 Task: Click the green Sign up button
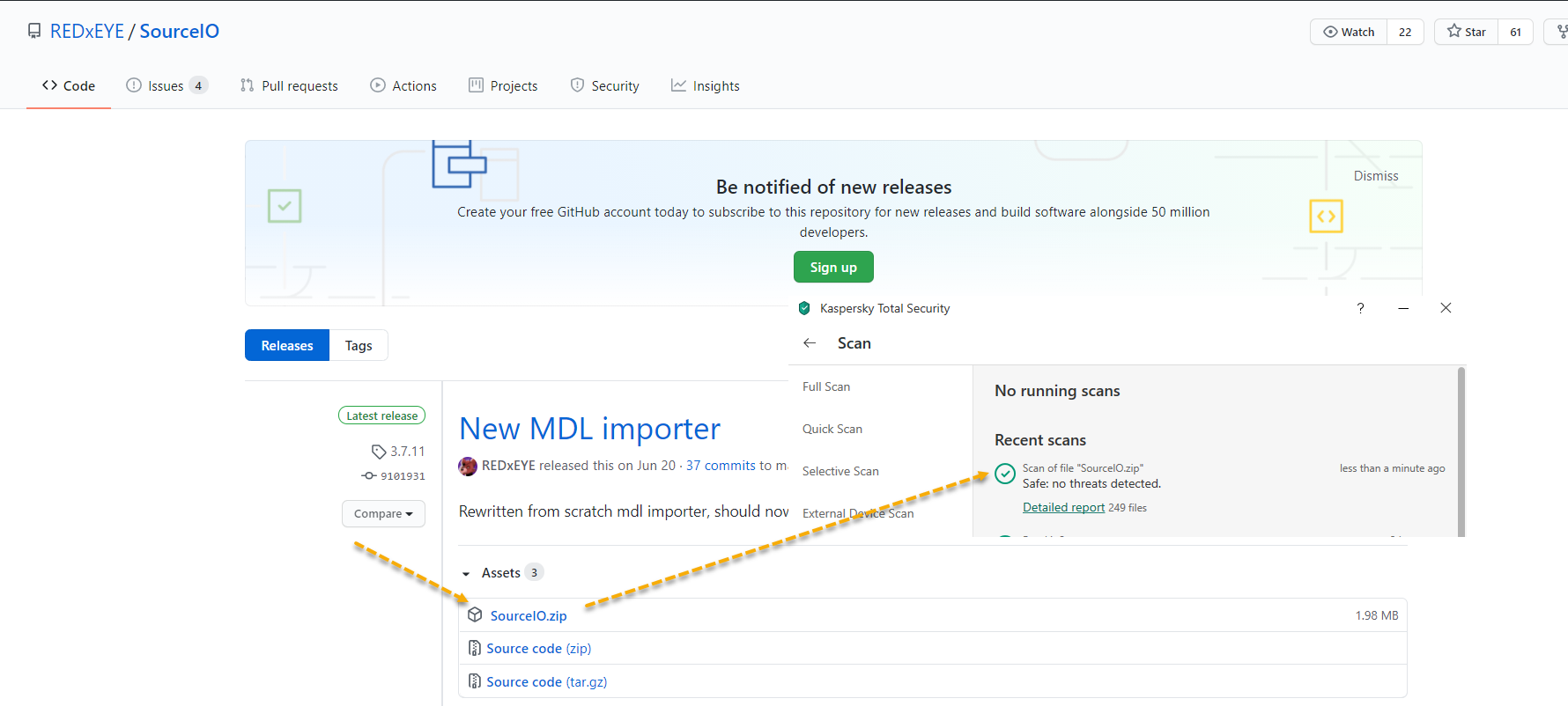(833, 267)
